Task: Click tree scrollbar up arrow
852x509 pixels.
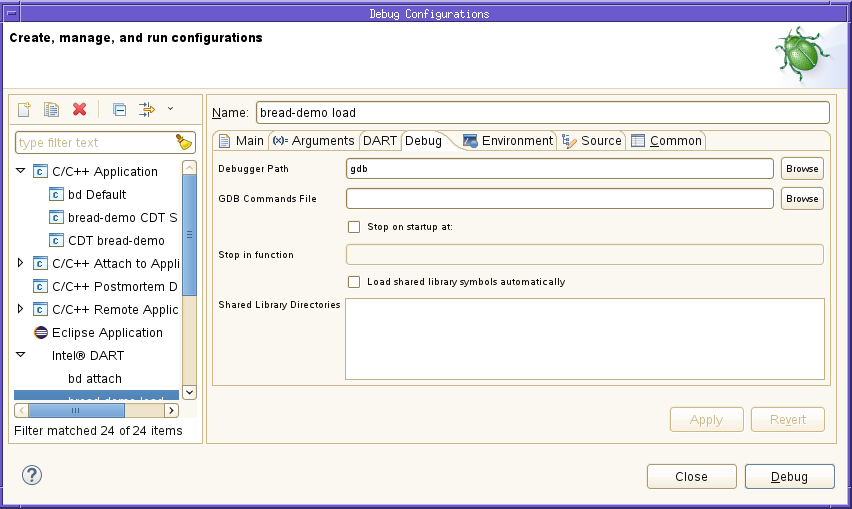Action: (x=189, y=167)
